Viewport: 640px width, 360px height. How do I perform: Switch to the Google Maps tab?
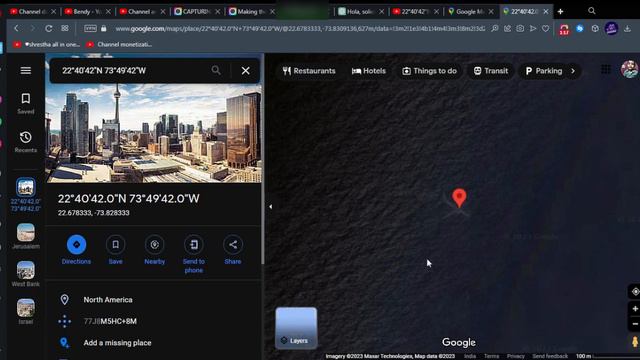click(x=471, y=11)
